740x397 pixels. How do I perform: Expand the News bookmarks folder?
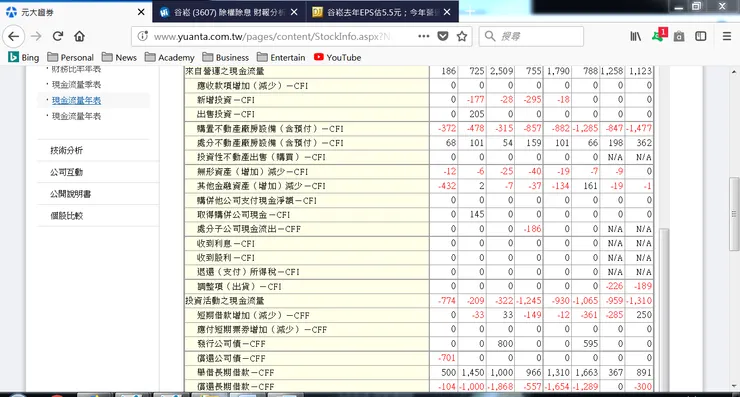click(119, 58)
